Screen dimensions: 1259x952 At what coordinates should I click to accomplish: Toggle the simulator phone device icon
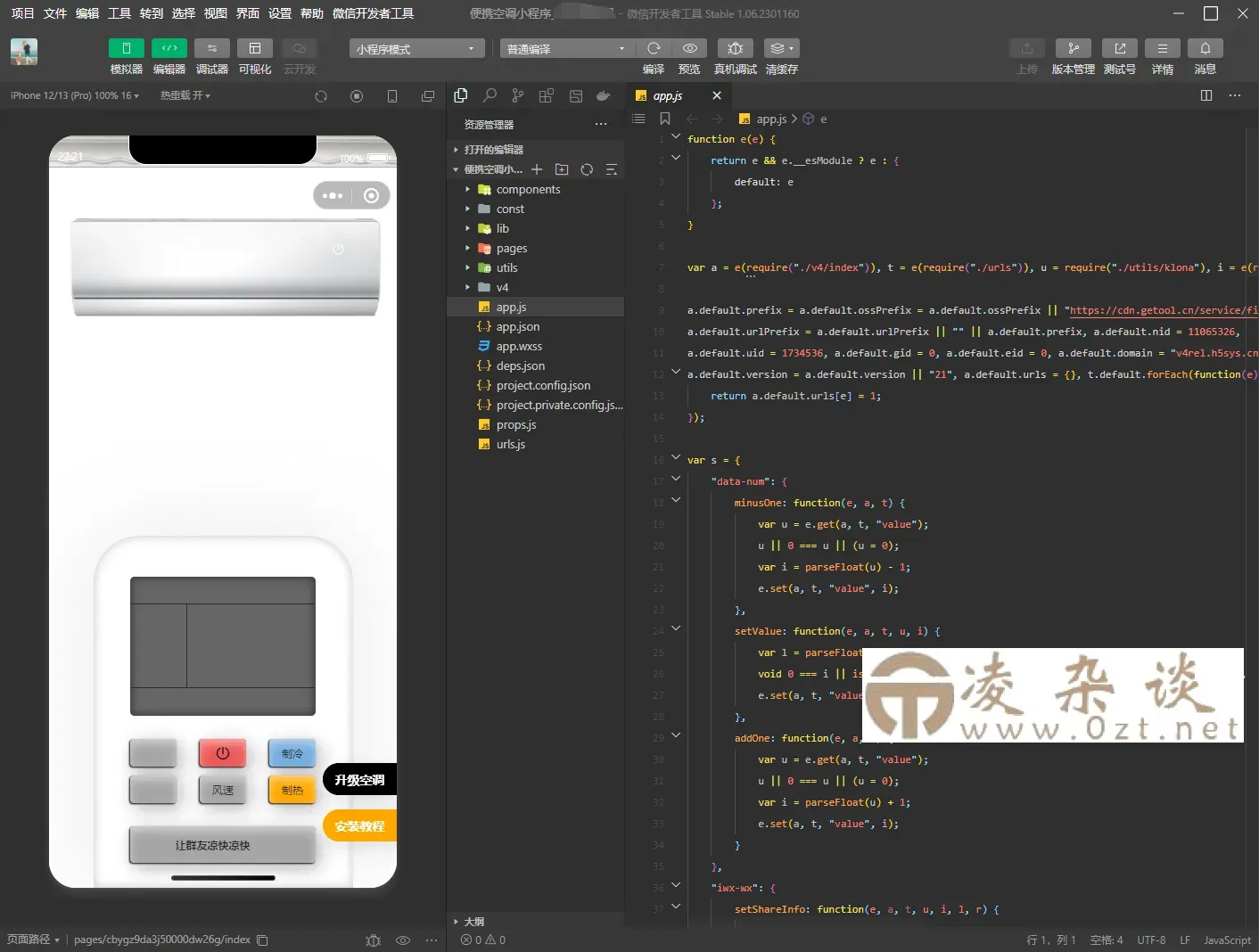point(392,96)
